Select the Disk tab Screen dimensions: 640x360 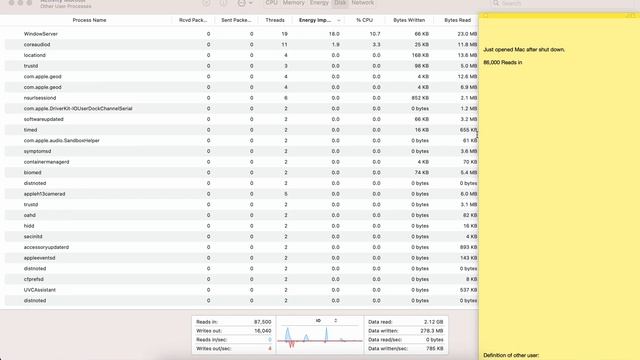pyautogui.click(x=340, y=2)
